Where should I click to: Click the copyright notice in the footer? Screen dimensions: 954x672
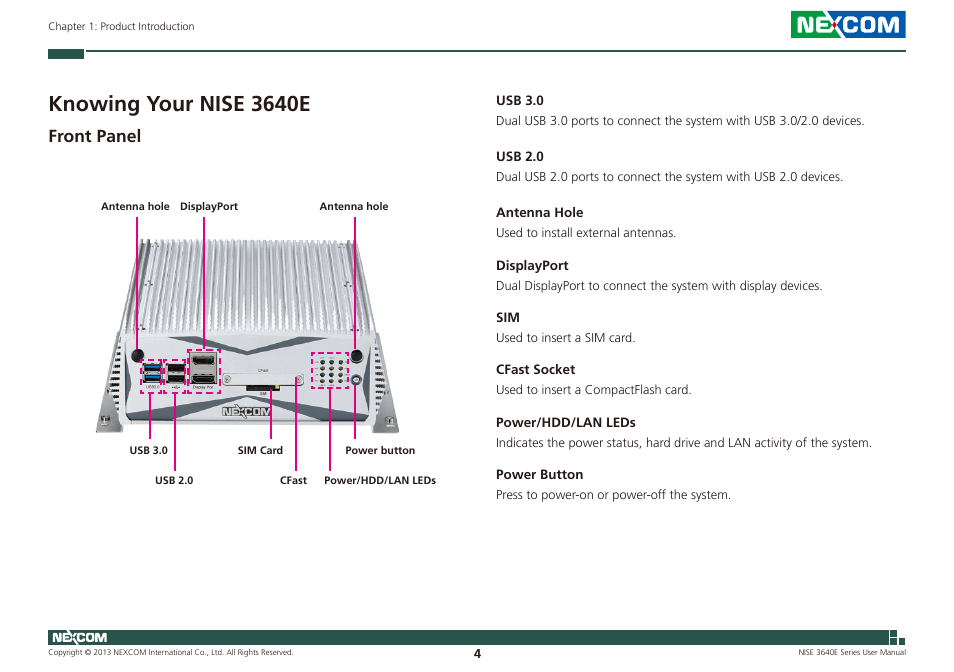click(x=170, y=653)
